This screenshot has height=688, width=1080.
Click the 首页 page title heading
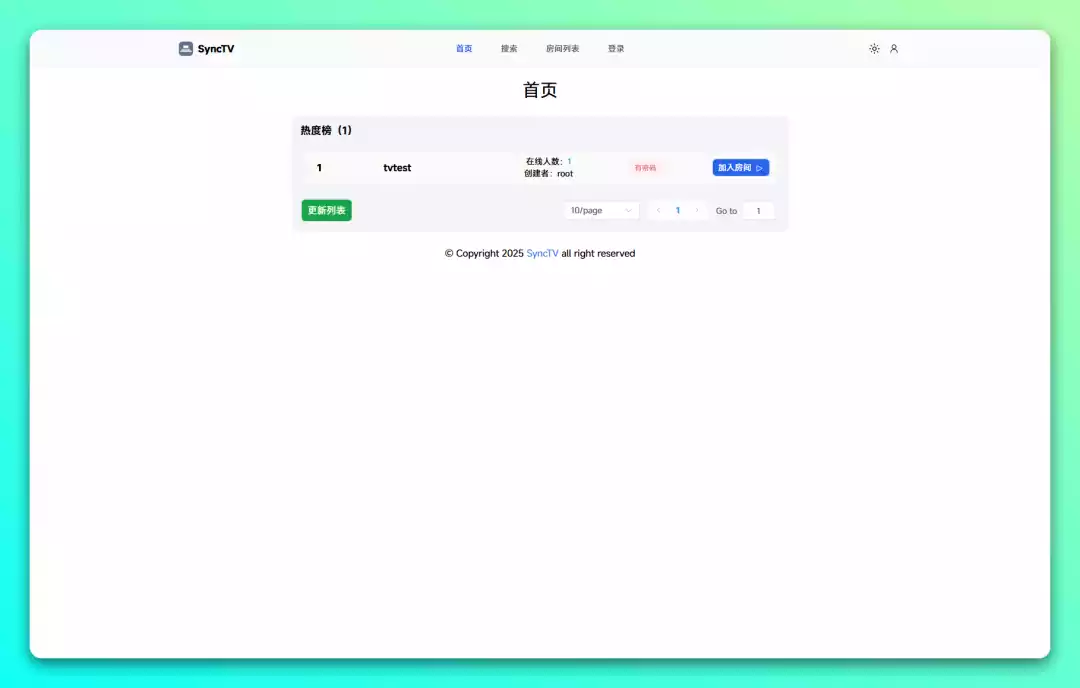[x=540, y=90]
